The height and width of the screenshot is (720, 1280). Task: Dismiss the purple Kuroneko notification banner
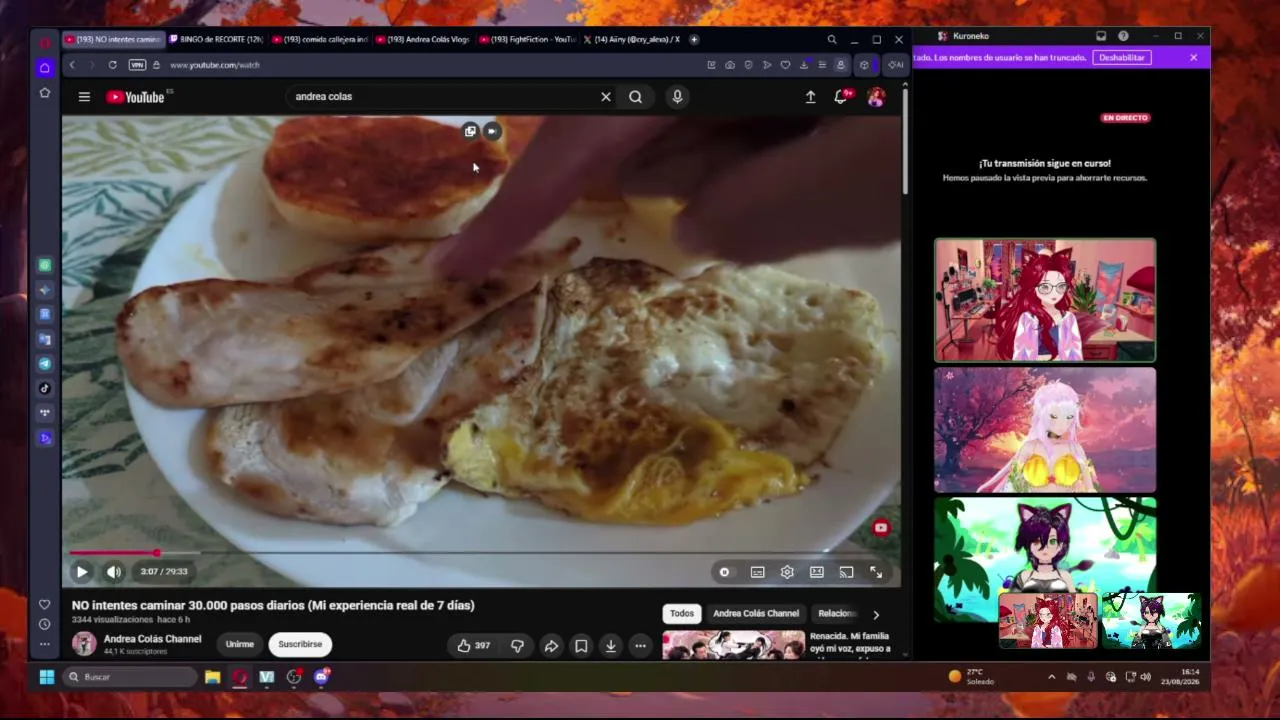1193,58
